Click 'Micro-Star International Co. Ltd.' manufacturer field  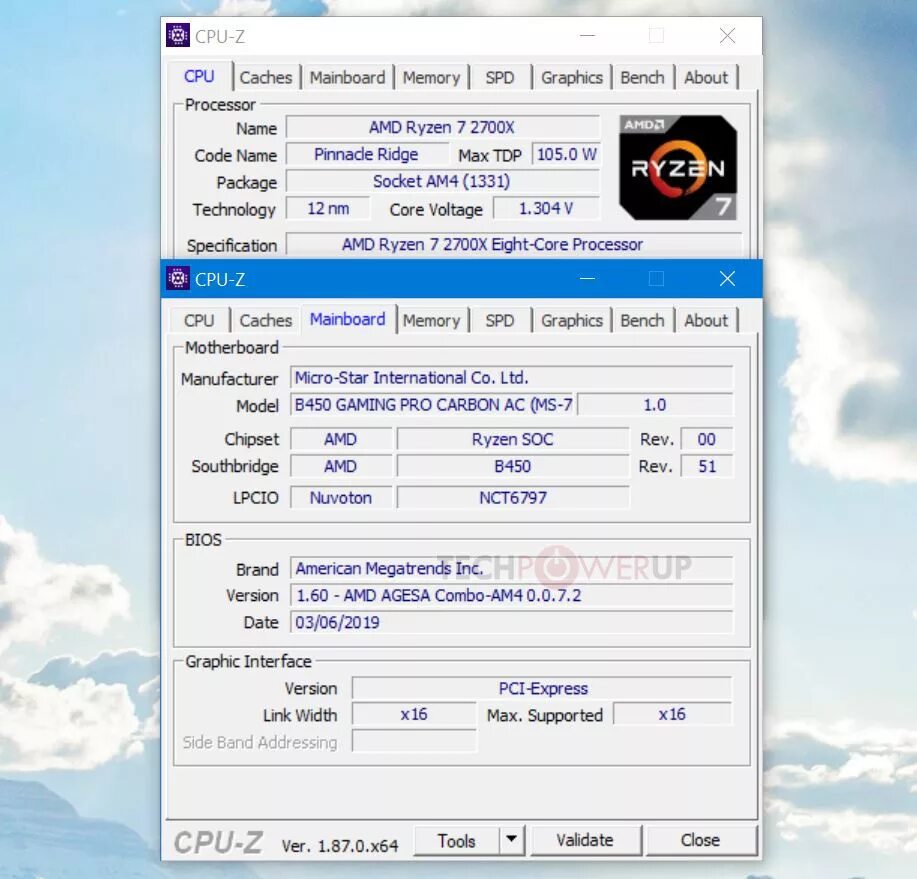click(512, 378)
